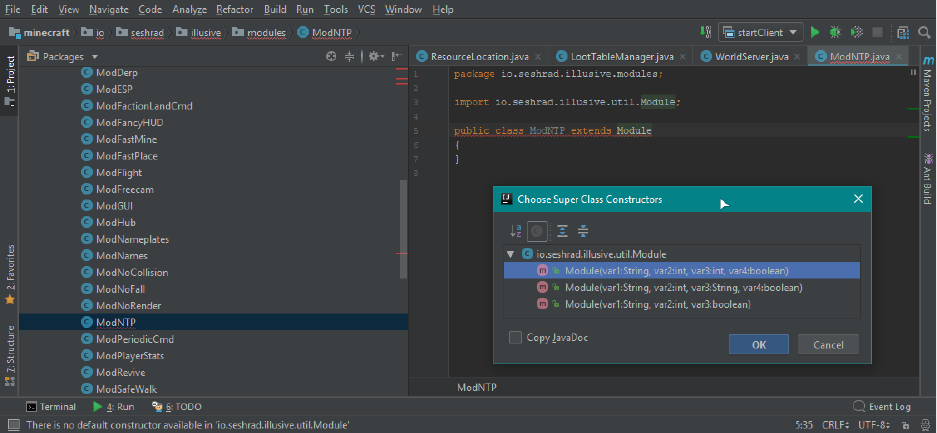Select ModPlayerStats in the package tree
This screenshot has height=433, width=937.
pos(130,355)
